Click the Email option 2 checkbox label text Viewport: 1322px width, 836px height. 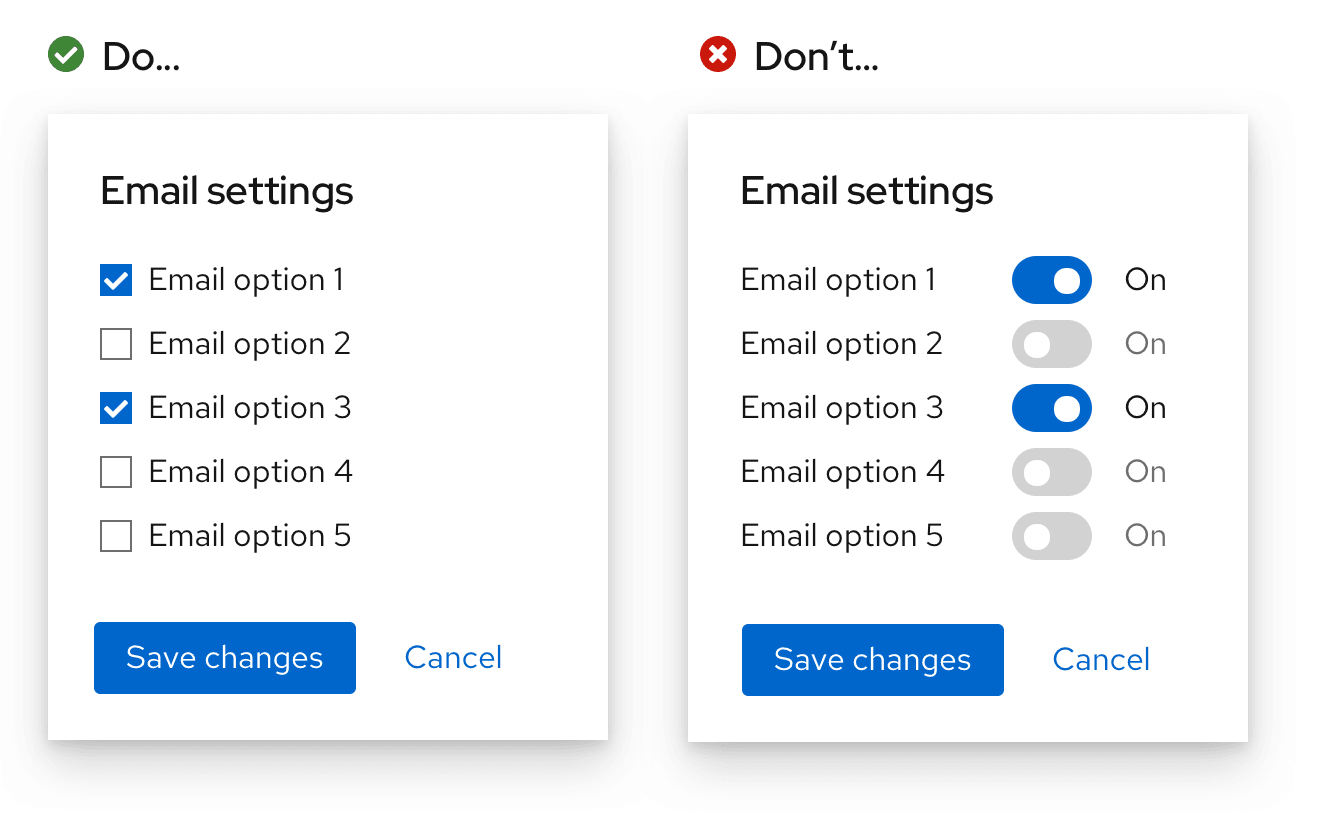tap(249, 344)
